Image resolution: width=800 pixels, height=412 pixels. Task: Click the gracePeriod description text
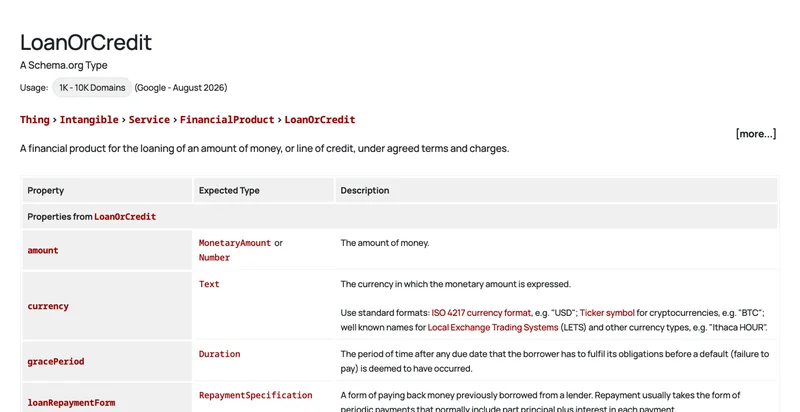pos(555,362)
